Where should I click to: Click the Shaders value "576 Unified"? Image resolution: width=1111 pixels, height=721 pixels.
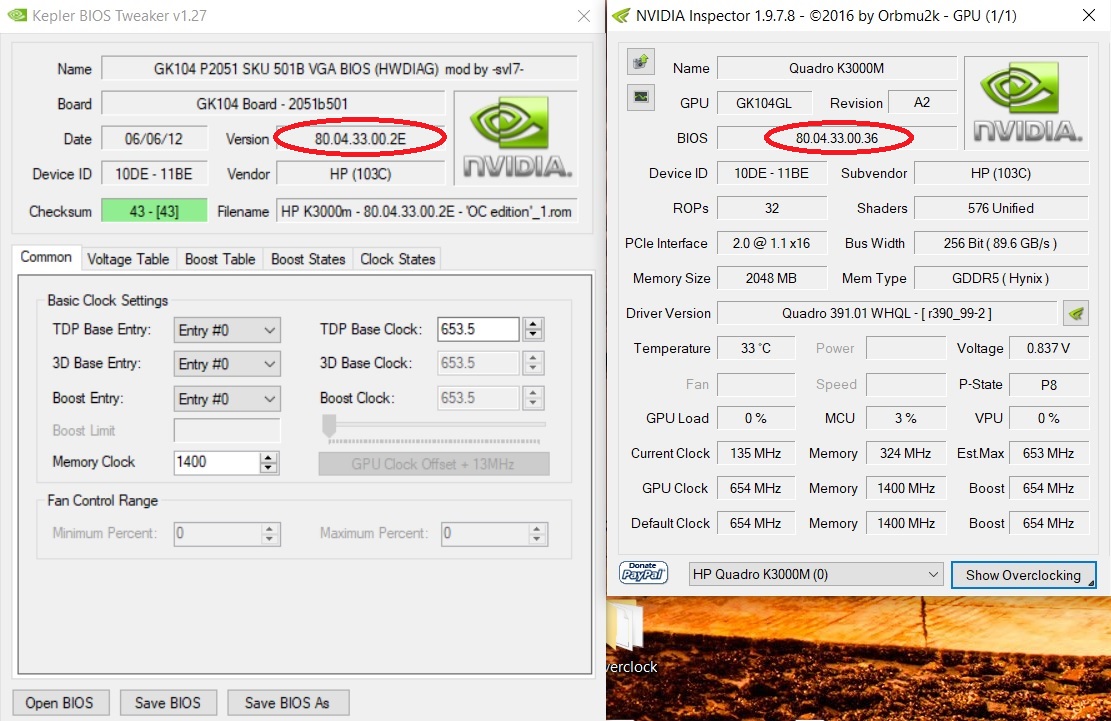point(1001,208)
